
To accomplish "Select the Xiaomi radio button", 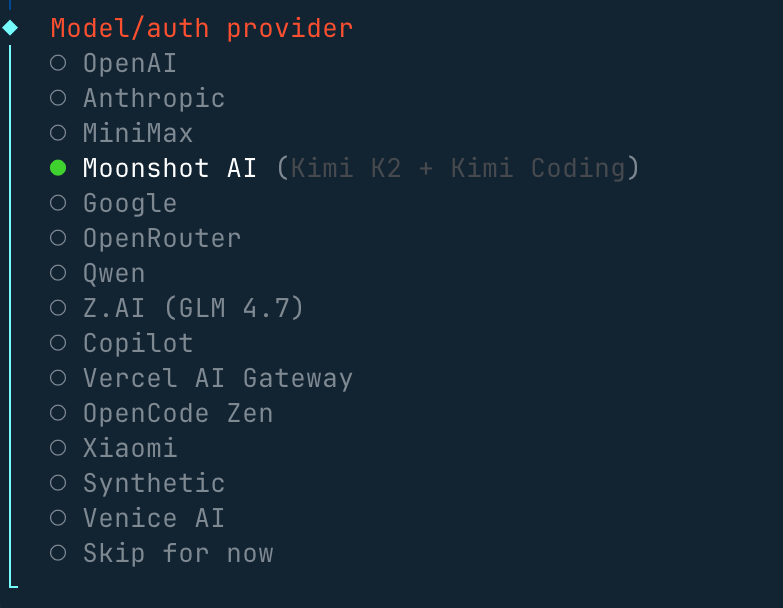I will point(58,448).
